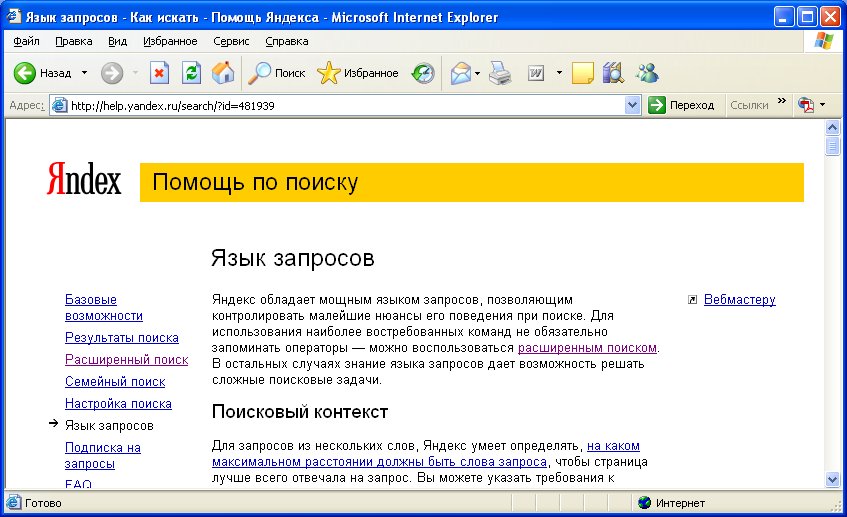Click the page icon in the address bar

pyautogui.click(x=59, y=105)
